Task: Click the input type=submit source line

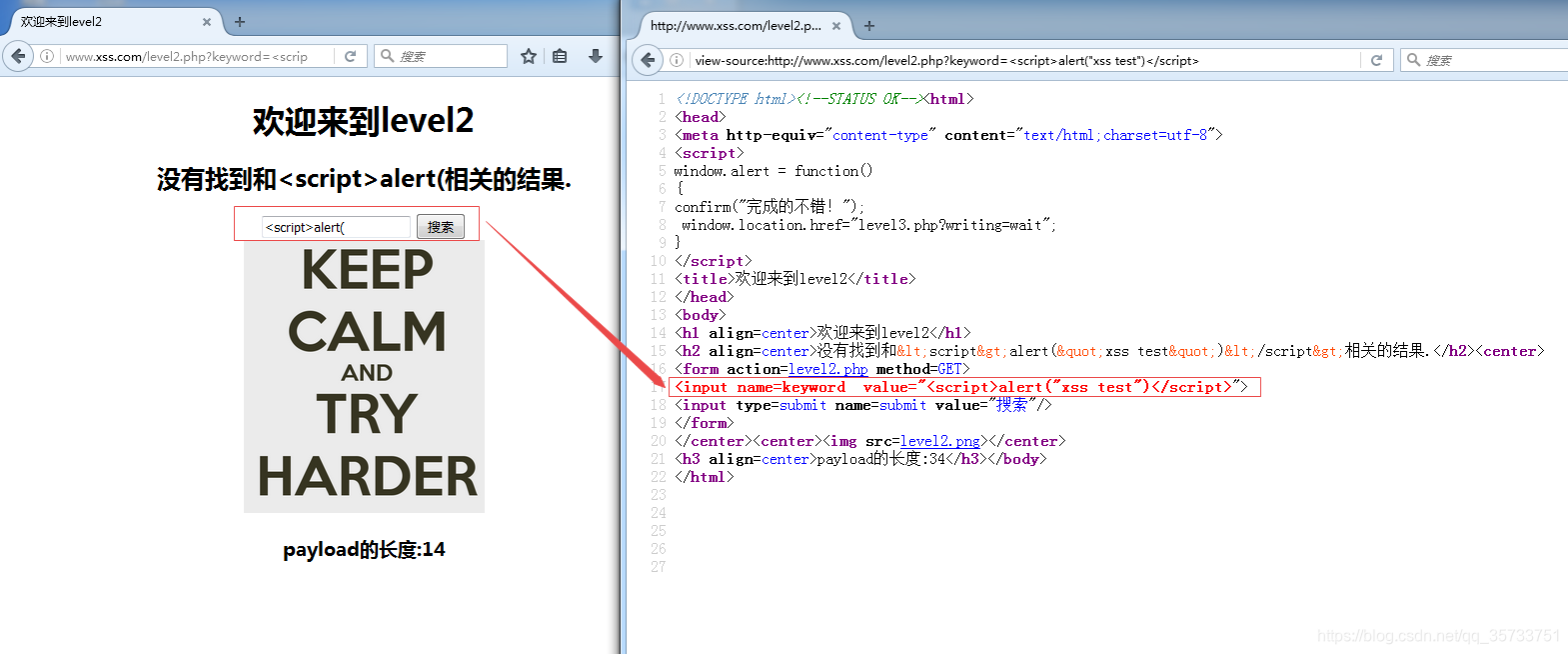Action: (x=863, y=405)
